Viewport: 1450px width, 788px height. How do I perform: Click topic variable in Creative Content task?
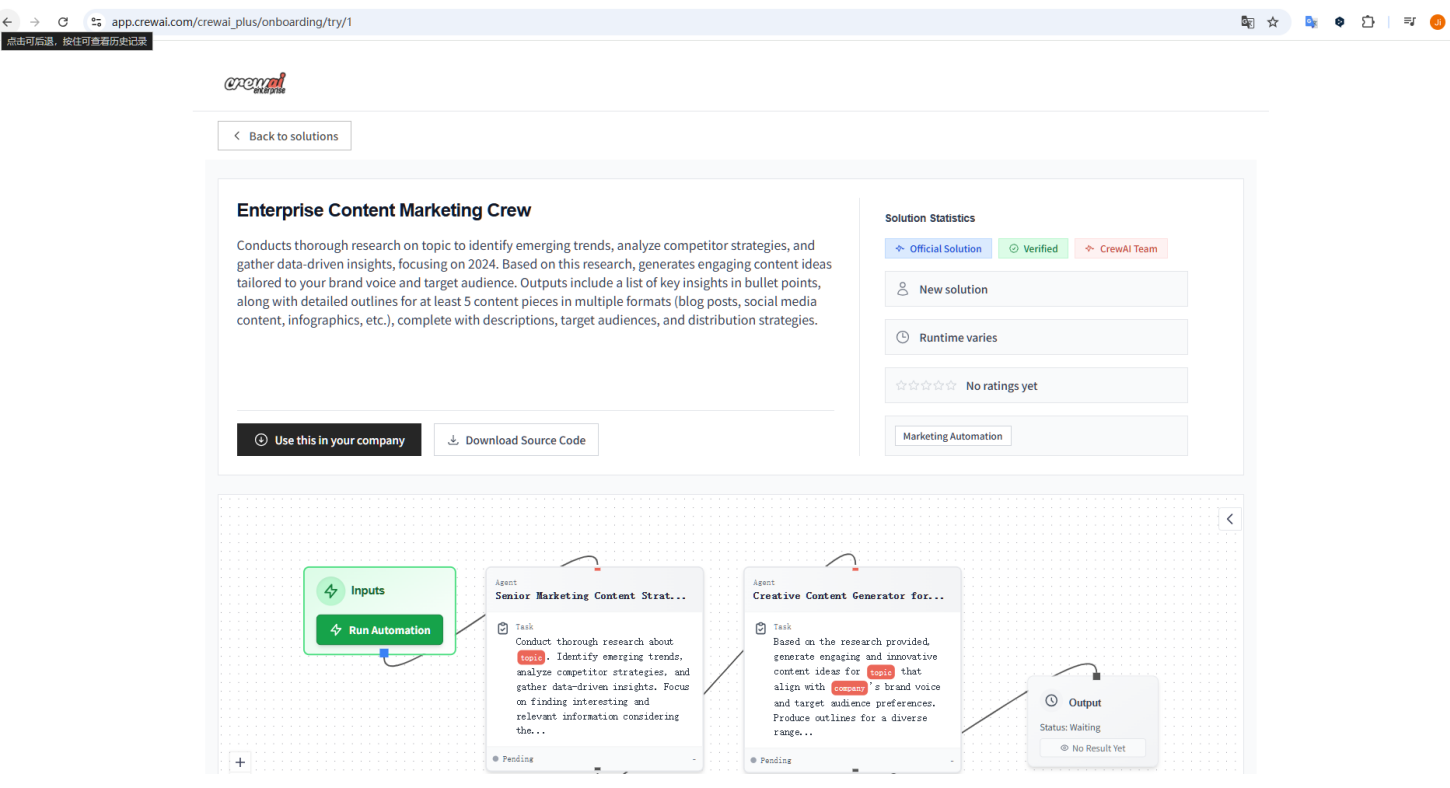click(881, 672)
